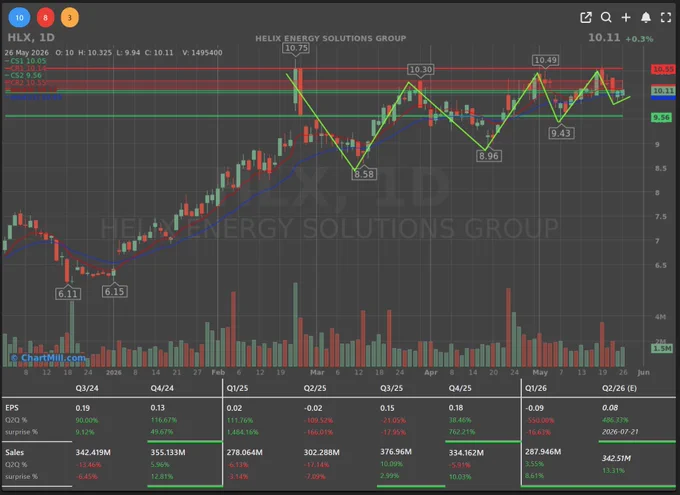Click the red 10.55 resistance axis tag
The image size is (680, 495).
(x=664, y=69)
